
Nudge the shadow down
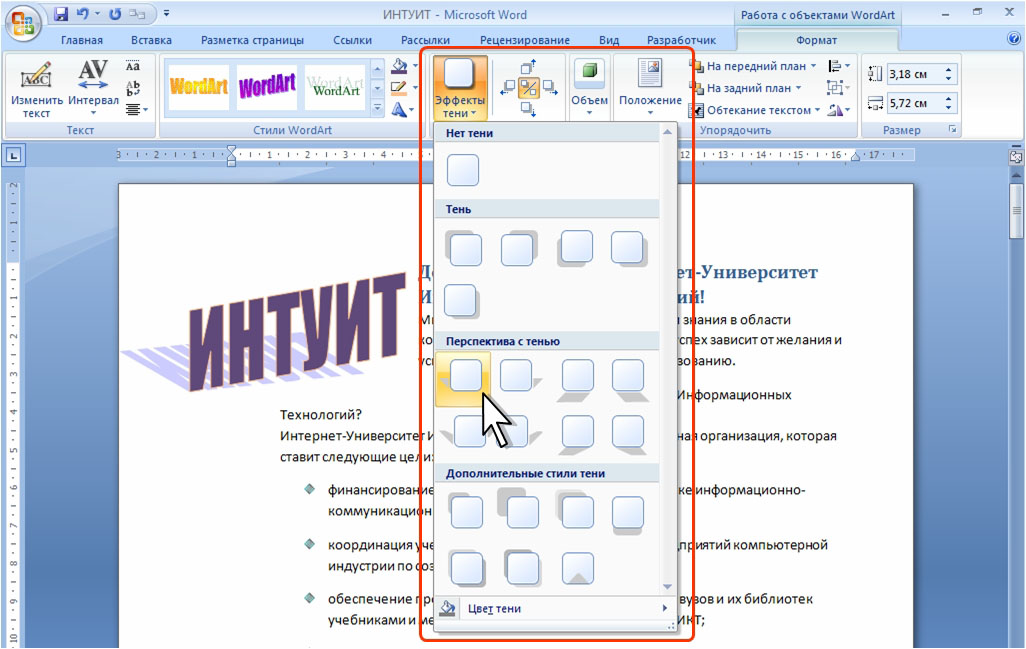[529, 109]
